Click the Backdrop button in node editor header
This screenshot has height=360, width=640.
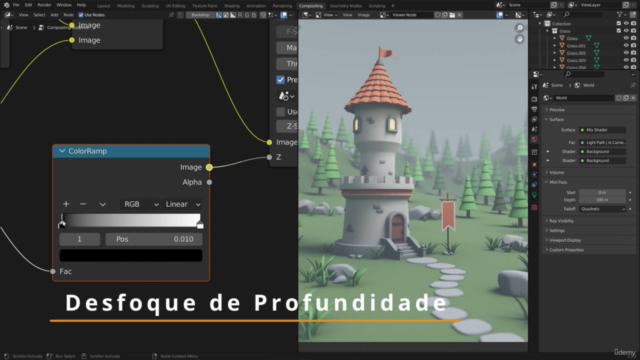tap(200, 15)
